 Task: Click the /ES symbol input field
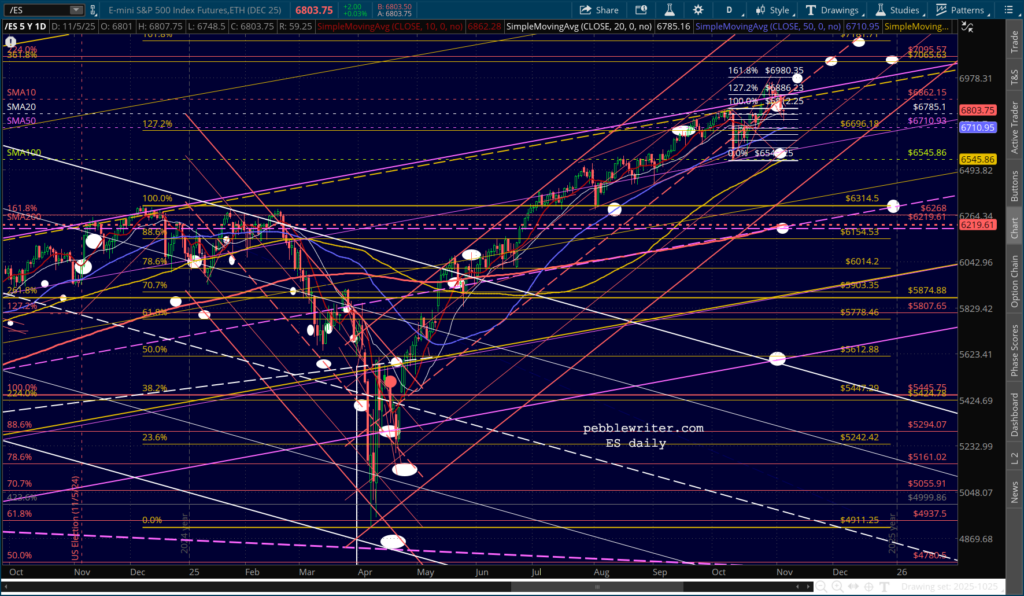32,10
